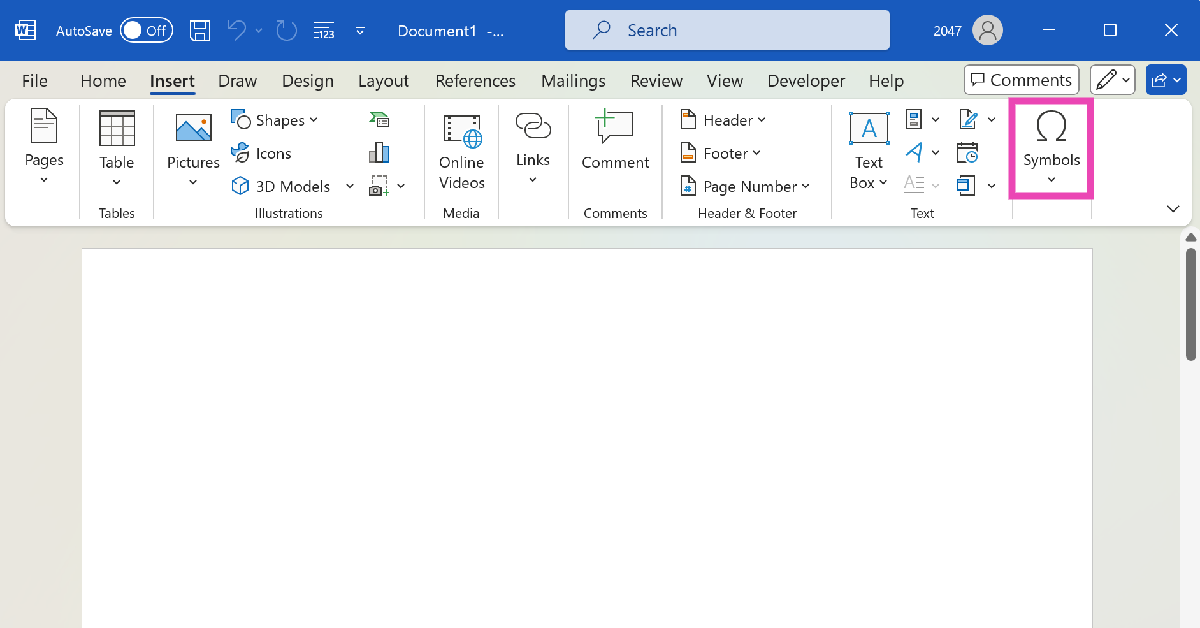Click the Icons button in Illustrations
The image size is (1200, 628).
tap(261, 153)
